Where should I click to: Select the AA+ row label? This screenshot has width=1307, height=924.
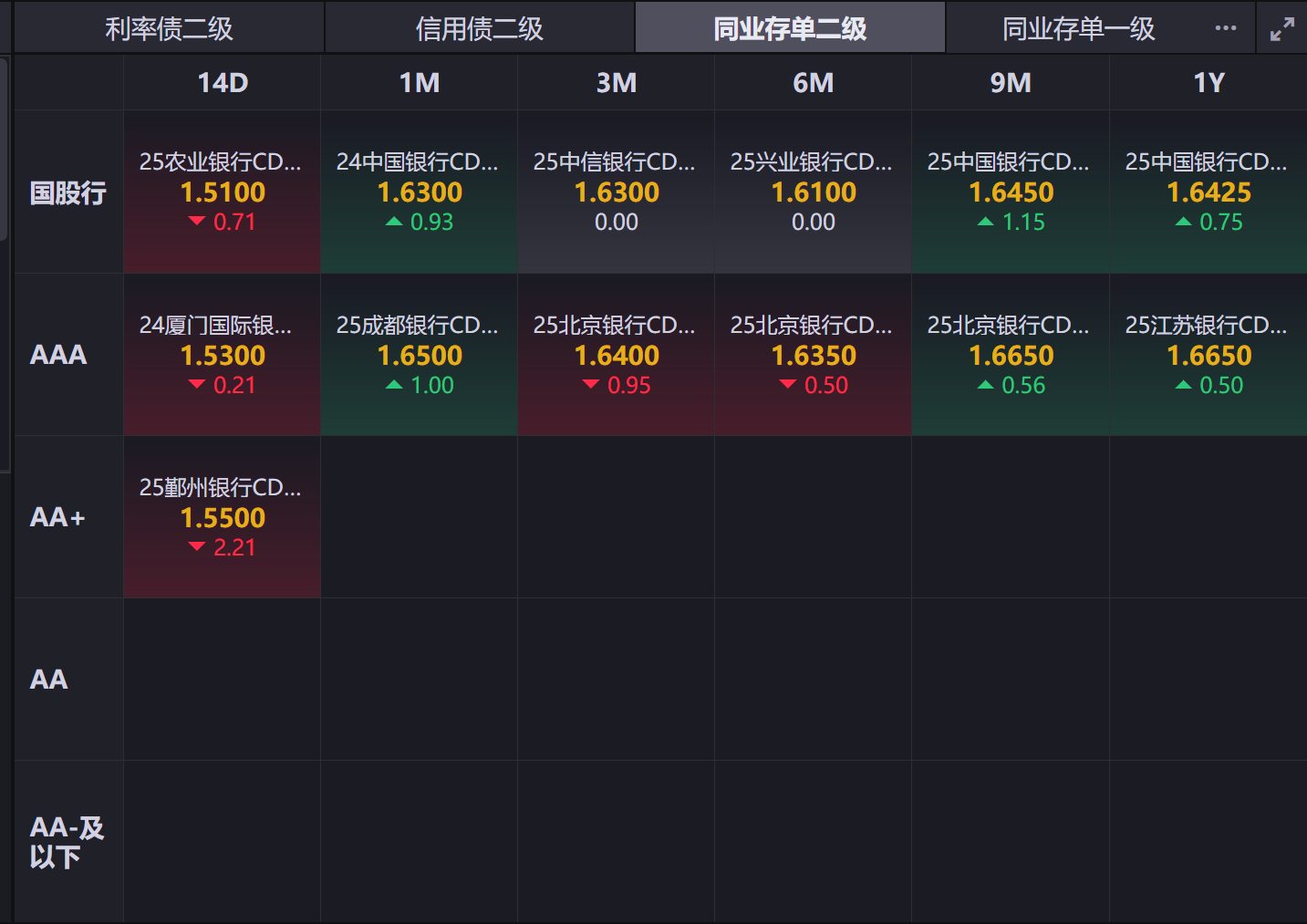tap(57, 517)
